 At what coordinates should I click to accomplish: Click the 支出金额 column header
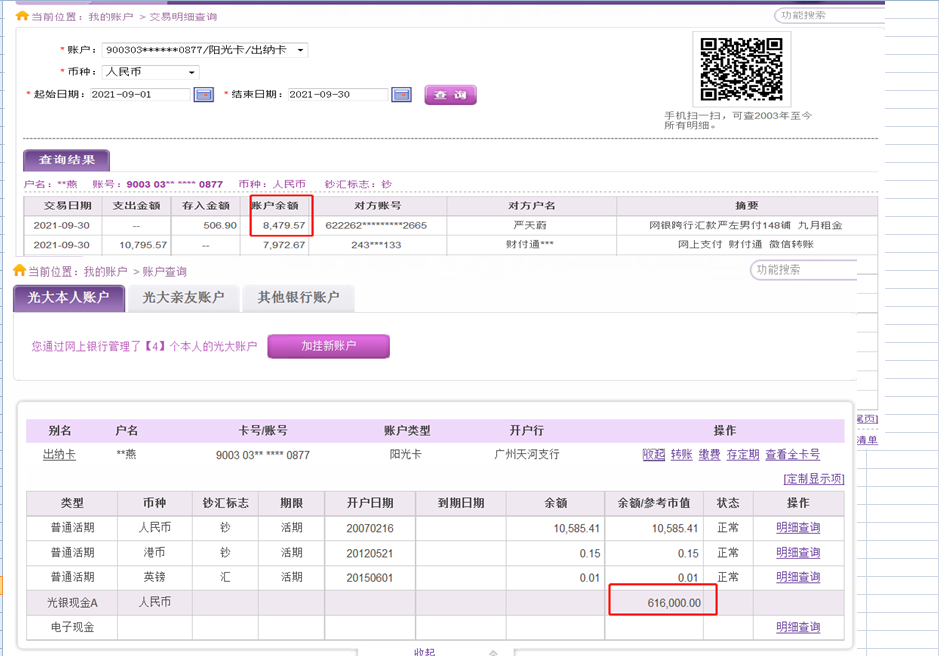tap(137, 205)
